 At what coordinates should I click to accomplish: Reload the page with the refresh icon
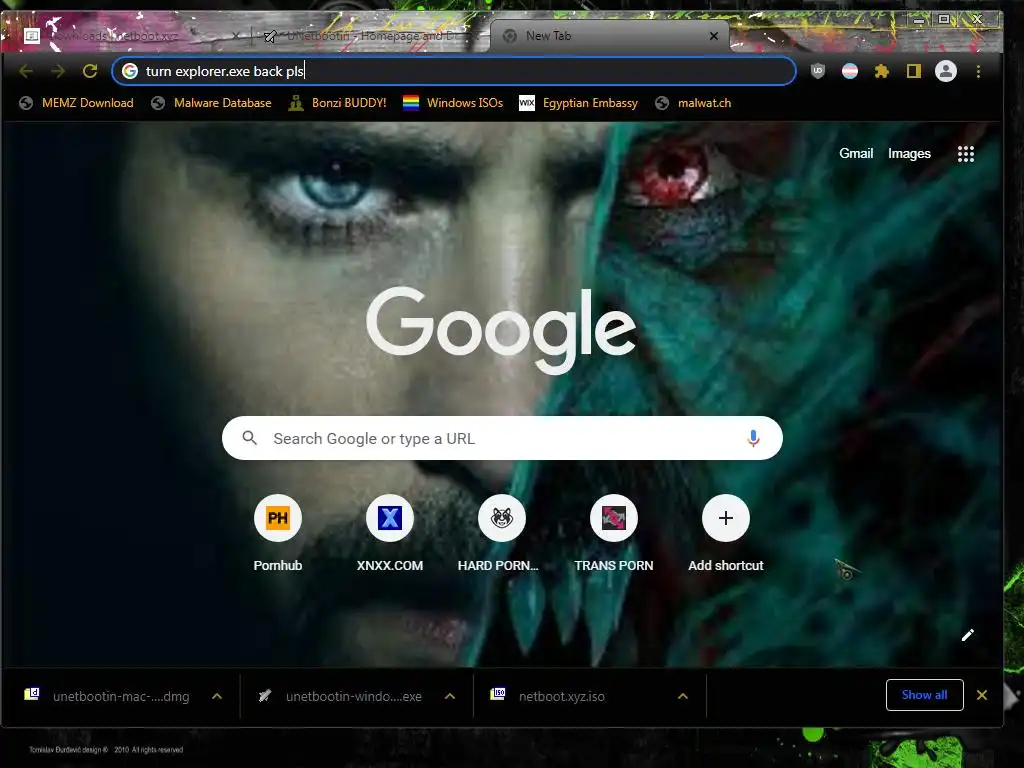coord(90,71)
